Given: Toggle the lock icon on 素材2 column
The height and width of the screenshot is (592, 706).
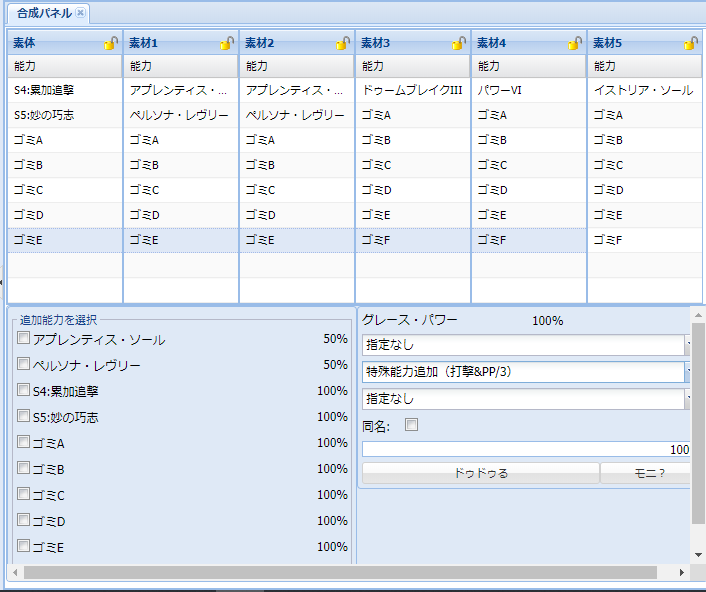Looking at the screenshot, I should pyautogui.click(x=343, y=43).
